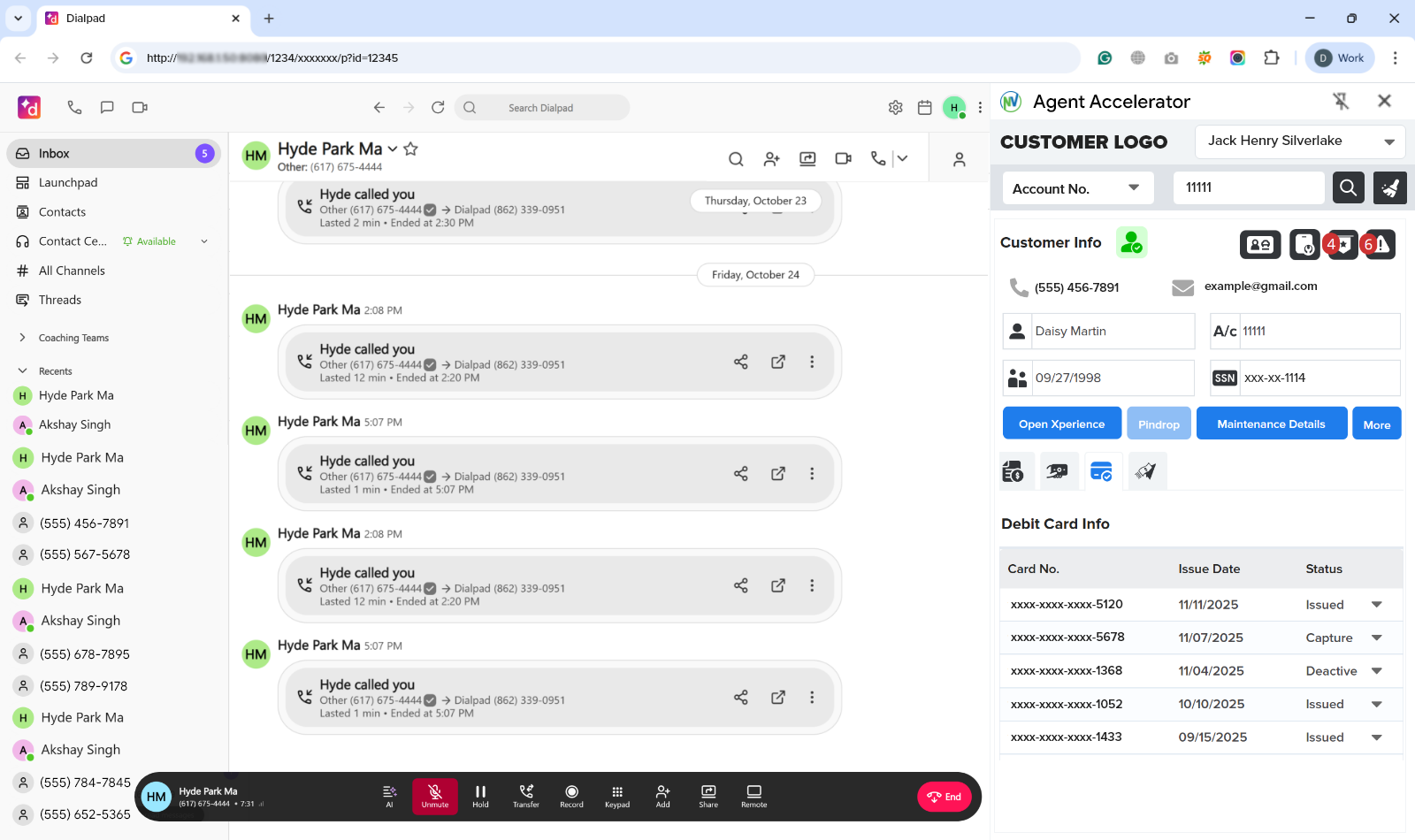Click the Agent Accelerator search magnifier button
Image resolution: width=1415 pixels, height=840 pixels.
(1348, 187)
